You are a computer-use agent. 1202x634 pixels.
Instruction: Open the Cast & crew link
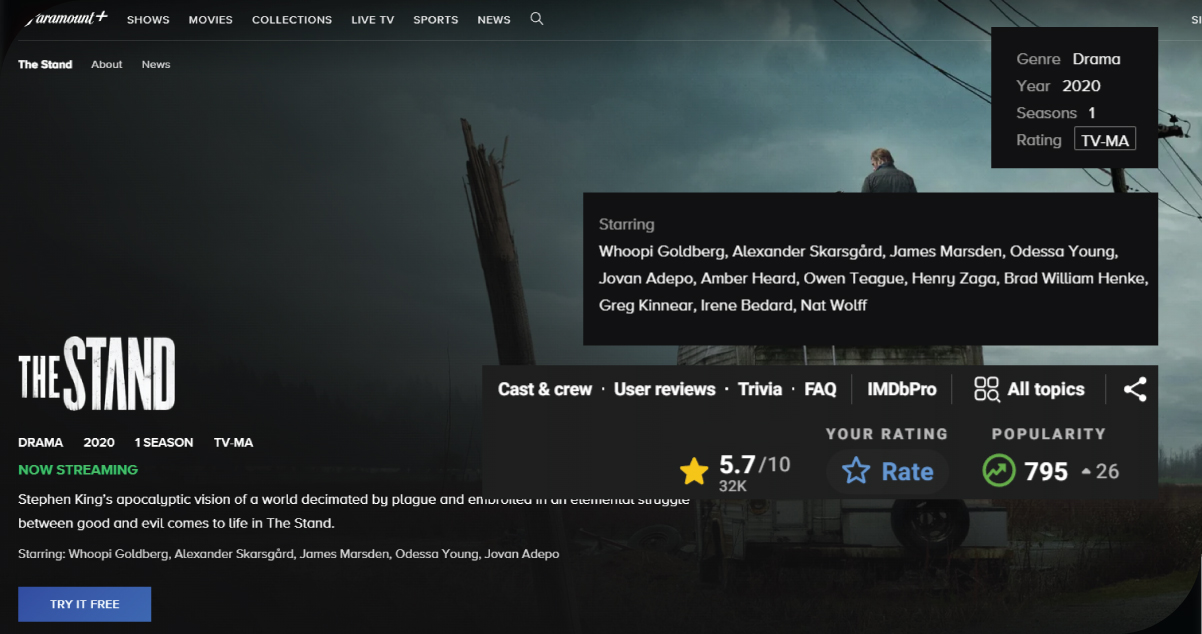click(x=545, y=389)
